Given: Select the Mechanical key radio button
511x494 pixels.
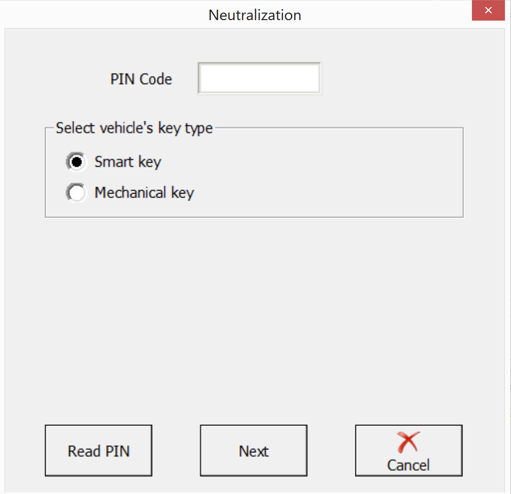Looking at the screenshot, I should pyautogui.click(x=76, y=193).
